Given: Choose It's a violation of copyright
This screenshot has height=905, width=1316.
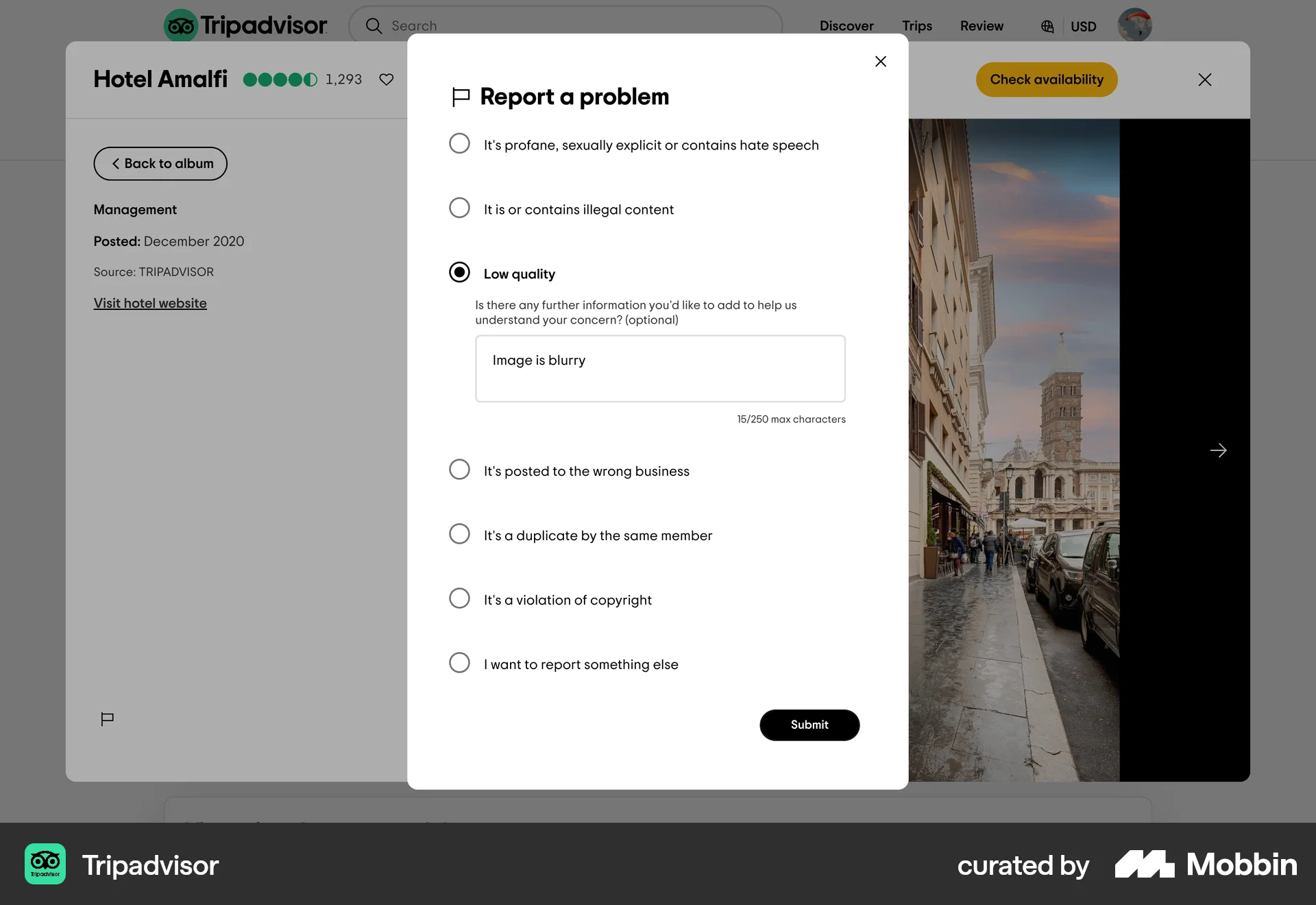Looking at the screenshot, I should click(x=459, y=598).
